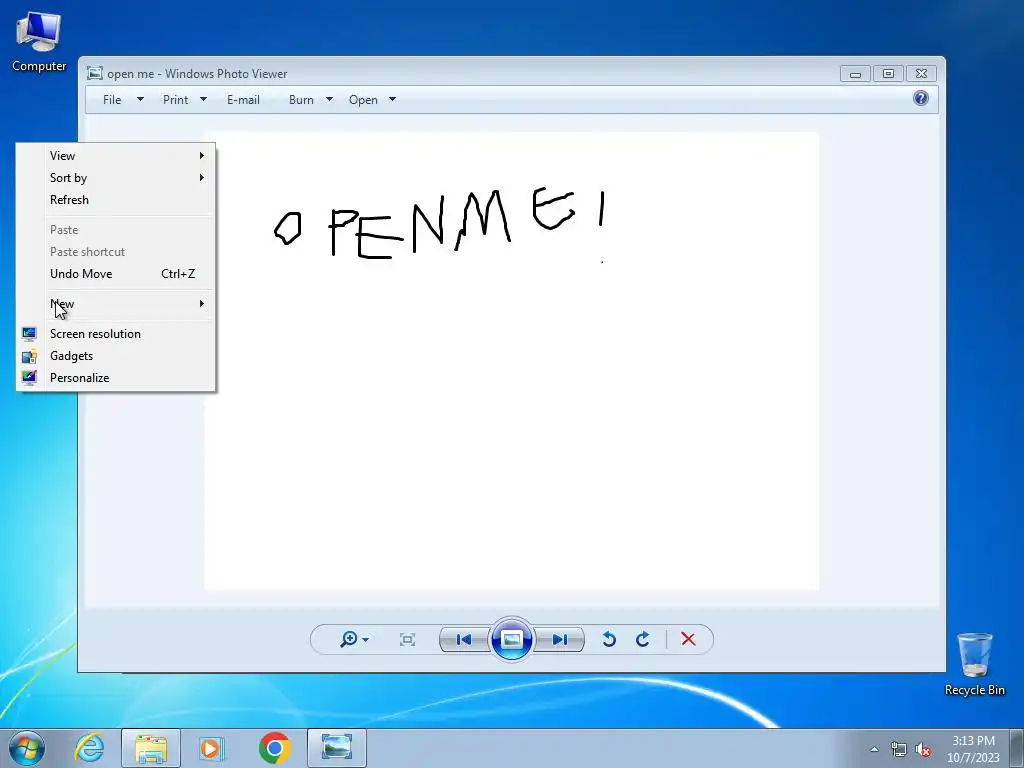The width and height of the screenshot is (1024, 768).
Task: Expand the File dropdown arrow
Action: pyautogui.click(x=140, y=100)
